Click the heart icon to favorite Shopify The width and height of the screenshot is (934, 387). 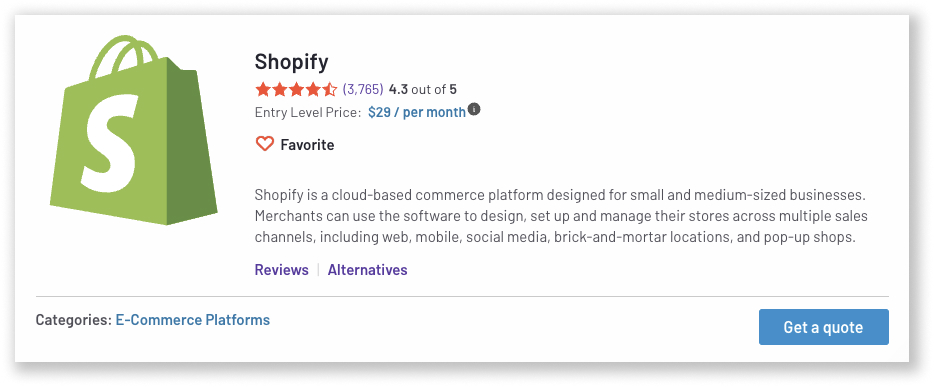point(264,144)
